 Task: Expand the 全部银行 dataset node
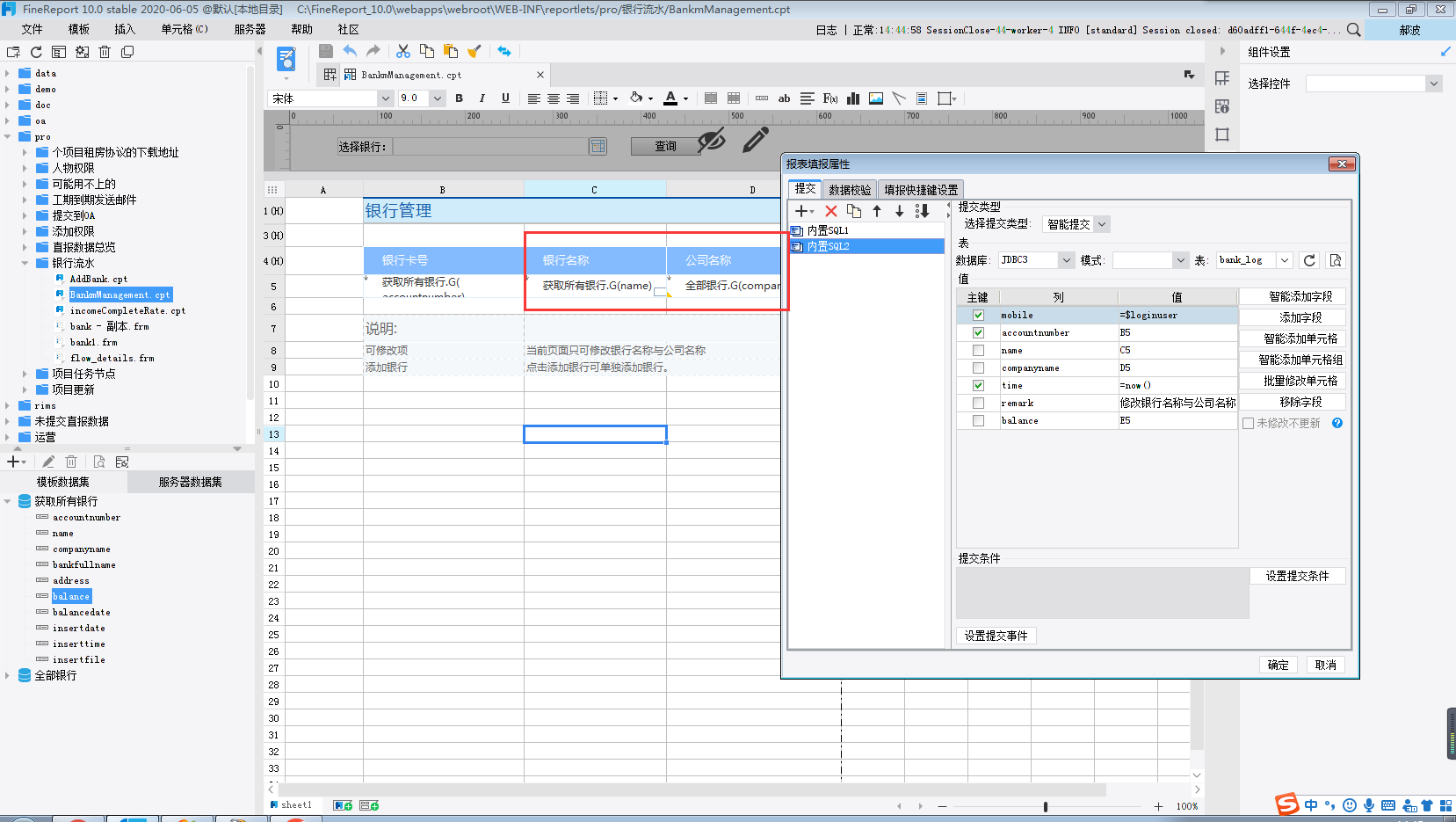point(8,675)
